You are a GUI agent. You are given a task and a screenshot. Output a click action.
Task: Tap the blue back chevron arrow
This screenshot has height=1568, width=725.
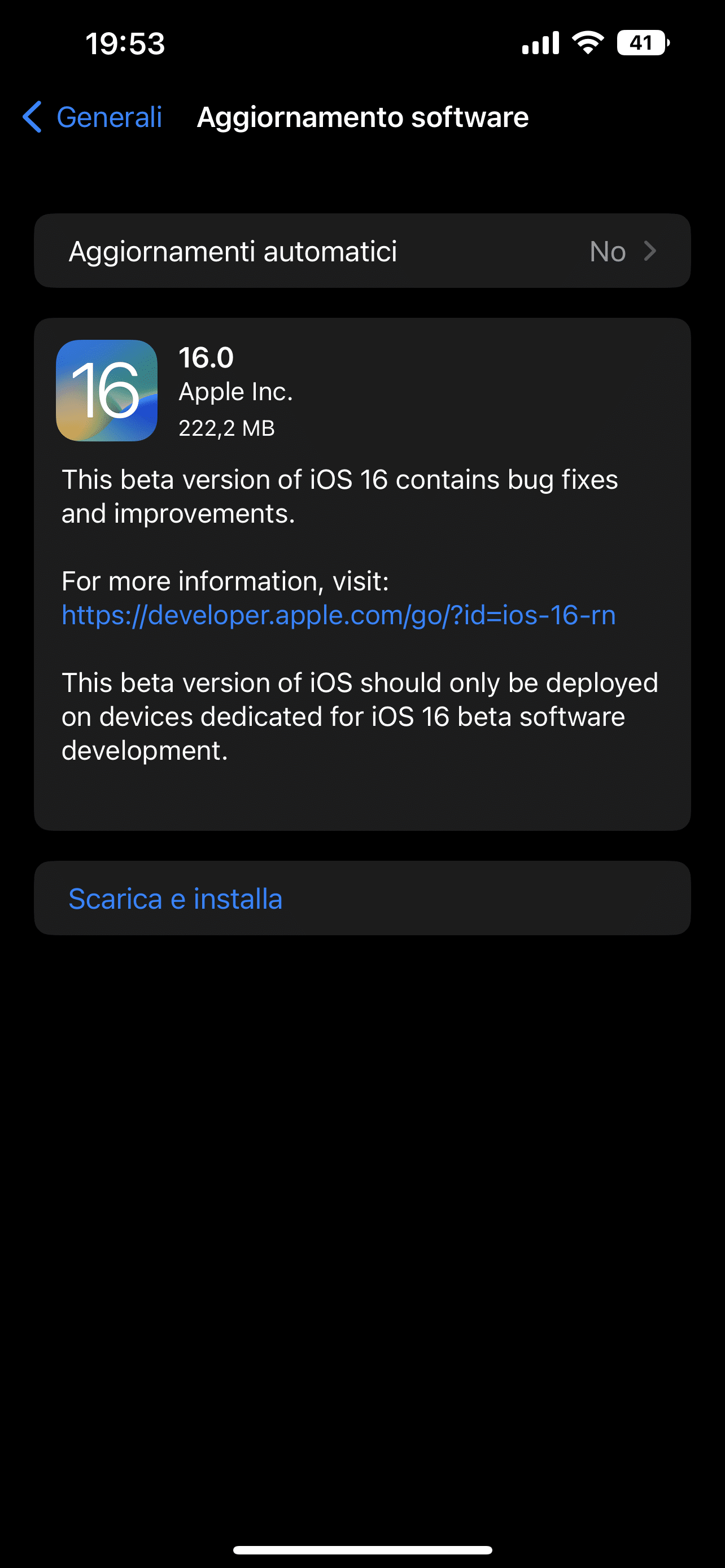(x=32, y=117)
